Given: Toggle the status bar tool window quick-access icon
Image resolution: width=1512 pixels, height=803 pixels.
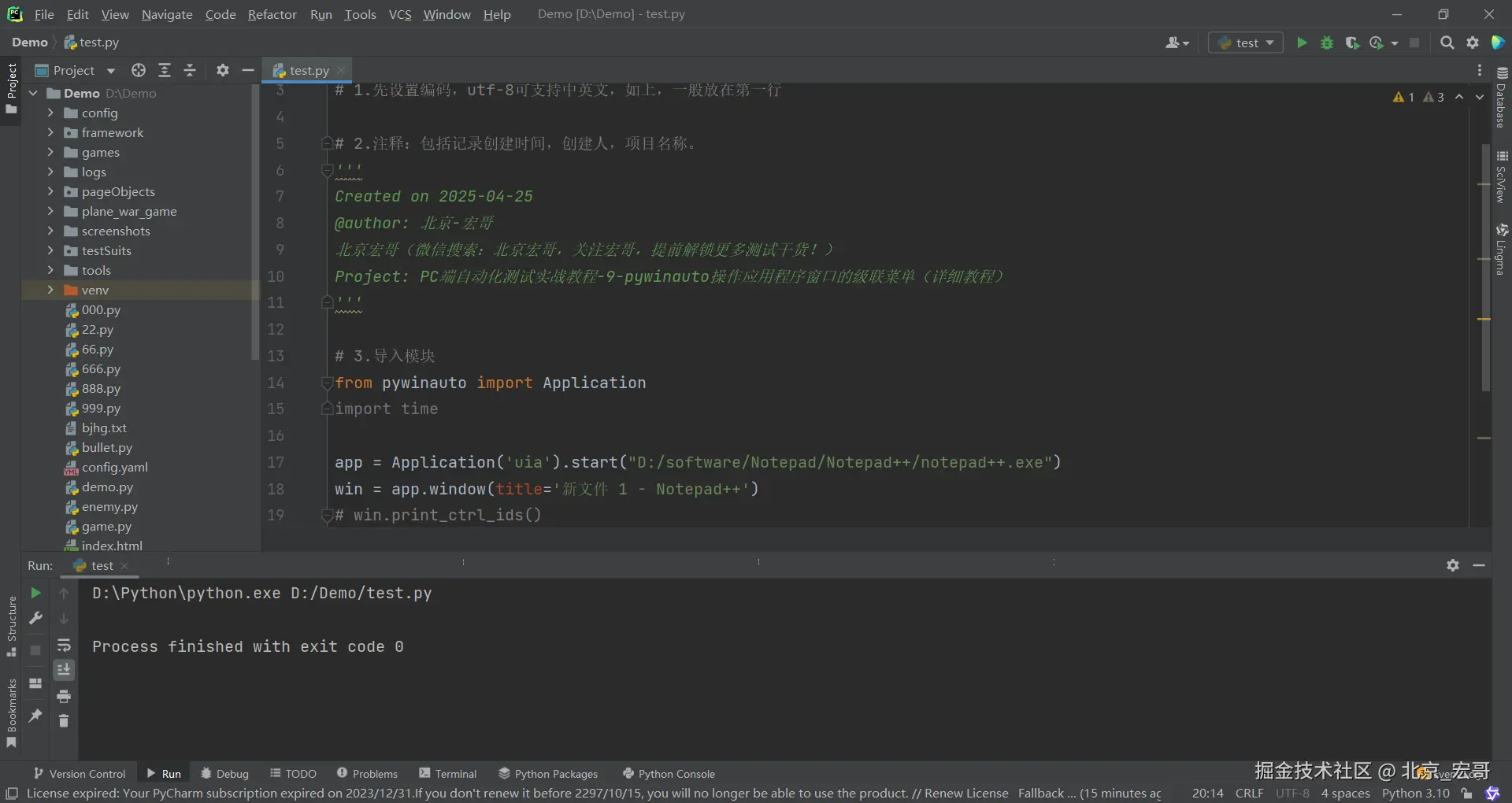Looking at the screenshot, I should point(12,793).
